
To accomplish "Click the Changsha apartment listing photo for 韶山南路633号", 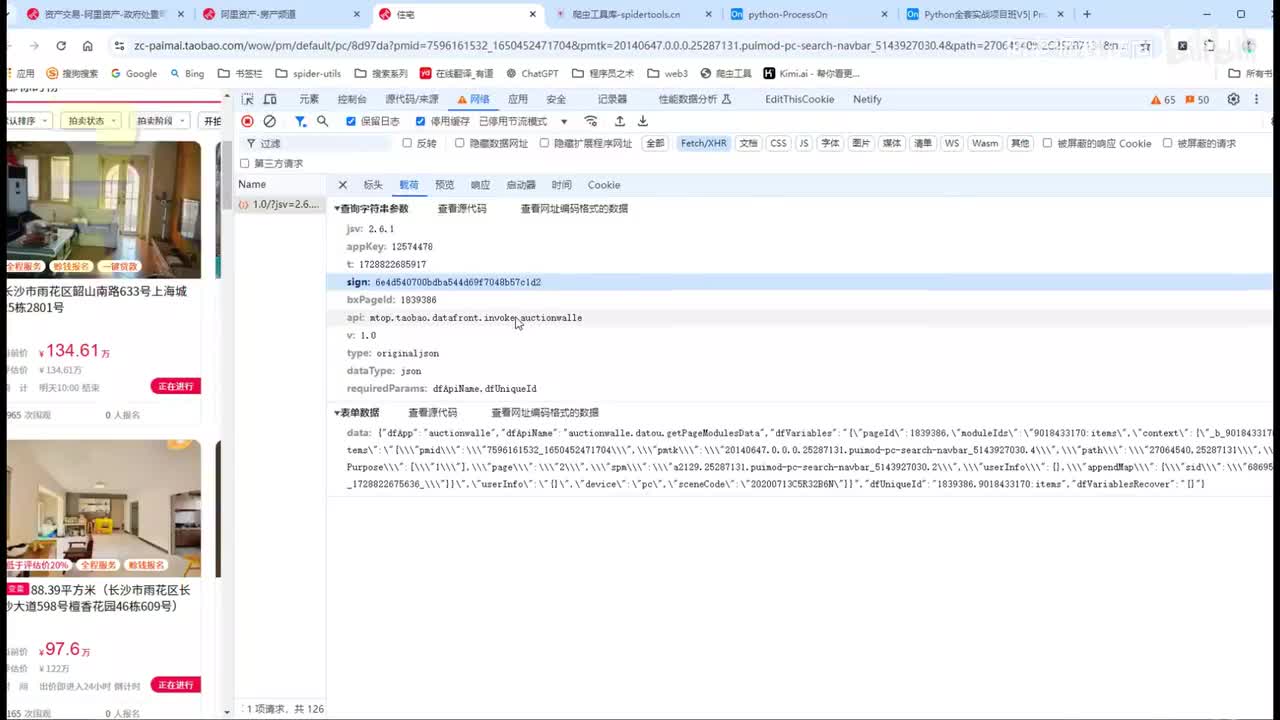I will 104,209.
